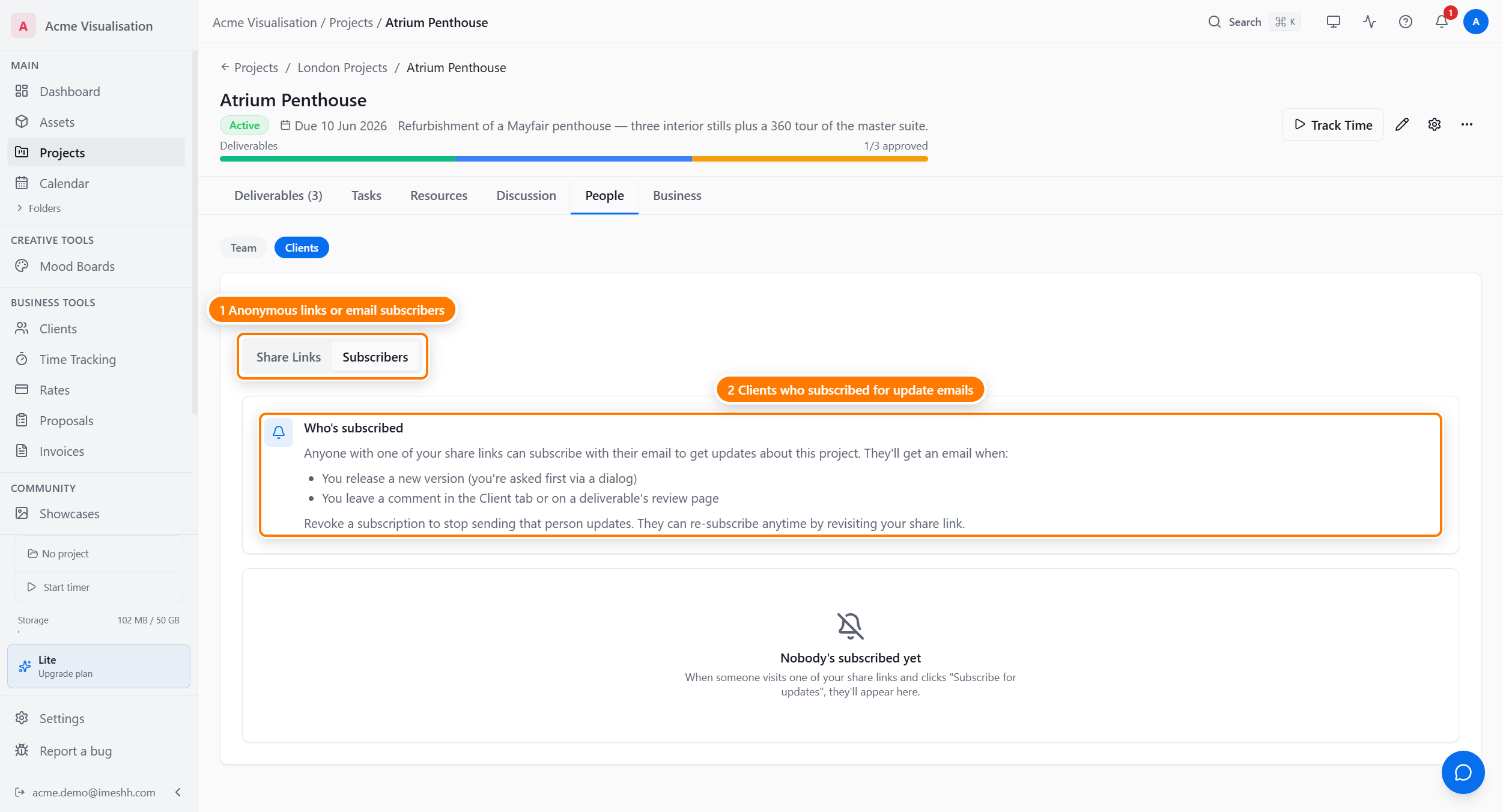The width and height of the screenshot is (1503, 812).
Task: Click the sidebar scrollbar
Action: tap(195, 233)
